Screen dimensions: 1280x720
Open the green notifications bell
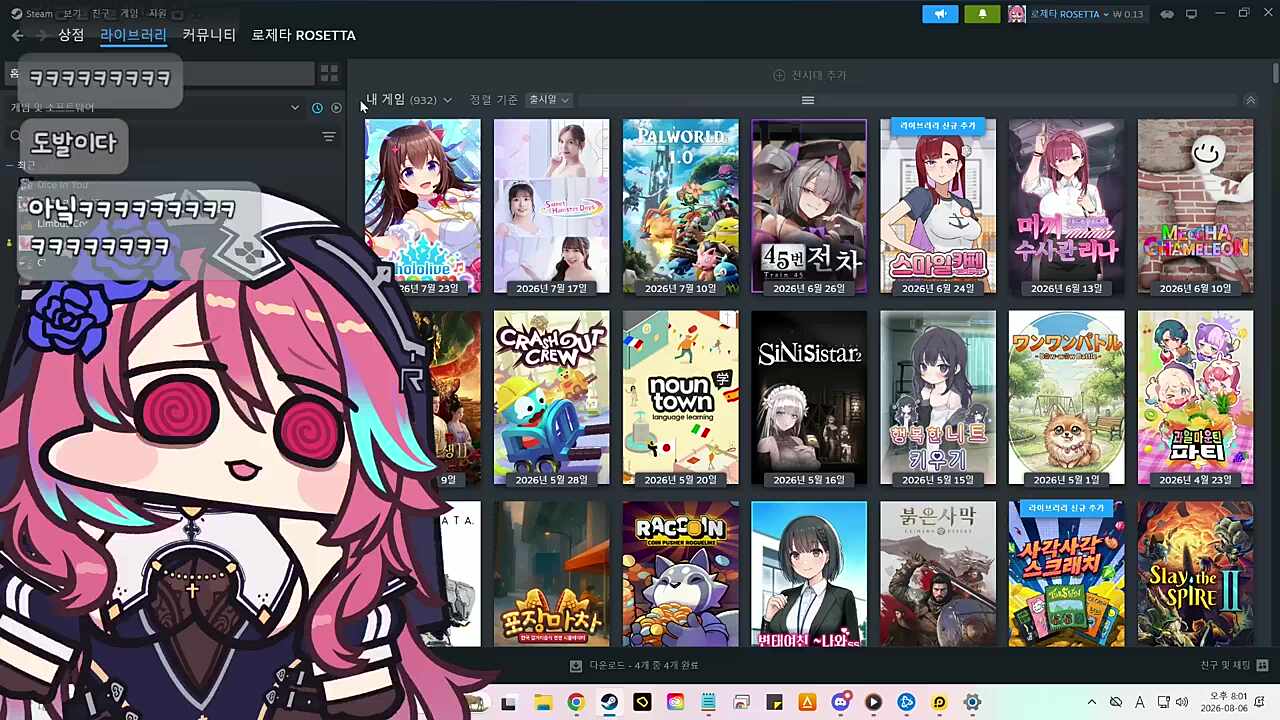(x=982, y=14)
